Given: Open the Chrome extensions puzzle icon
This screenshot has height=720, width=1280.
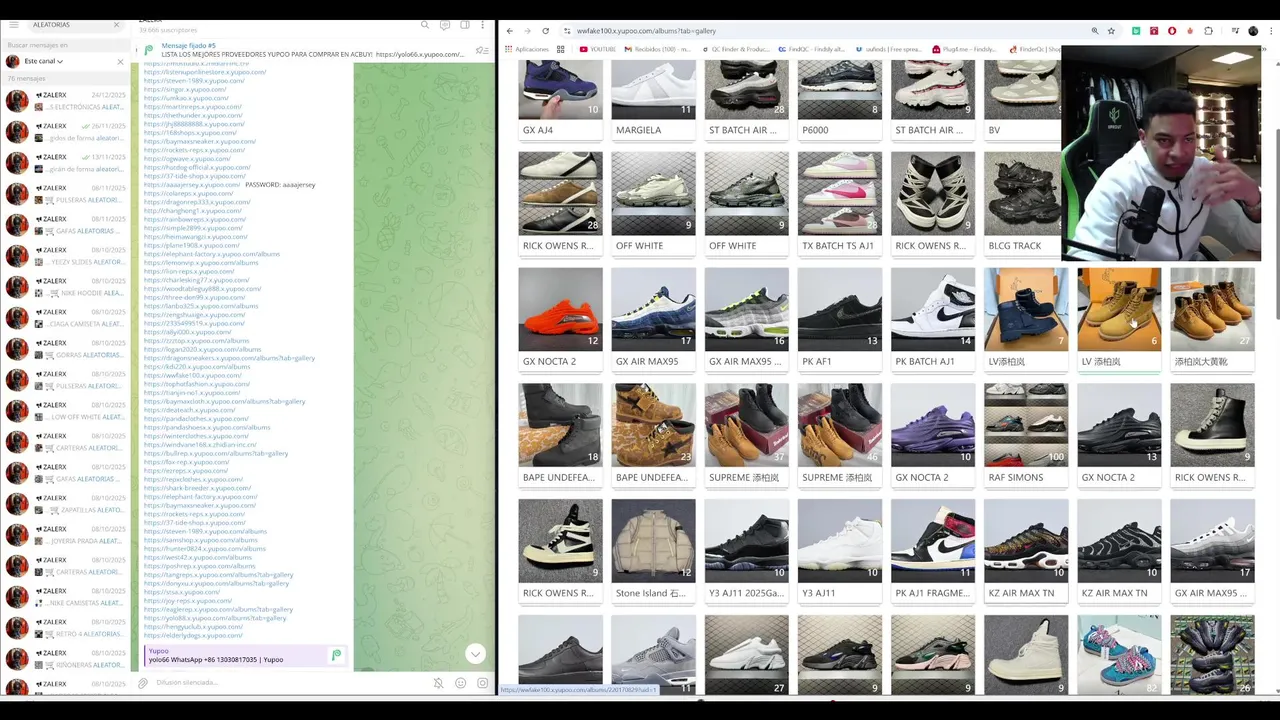Looking at the screenshot, I should [1208, 31].
